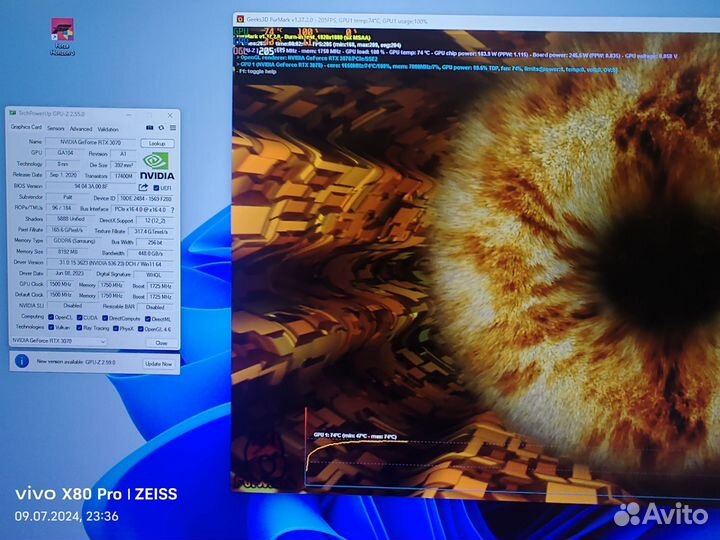Screen dimensions: 720x540
Task: Toggle the OpenGL 4.6 checkbox
Action: [x=141, y=329]
